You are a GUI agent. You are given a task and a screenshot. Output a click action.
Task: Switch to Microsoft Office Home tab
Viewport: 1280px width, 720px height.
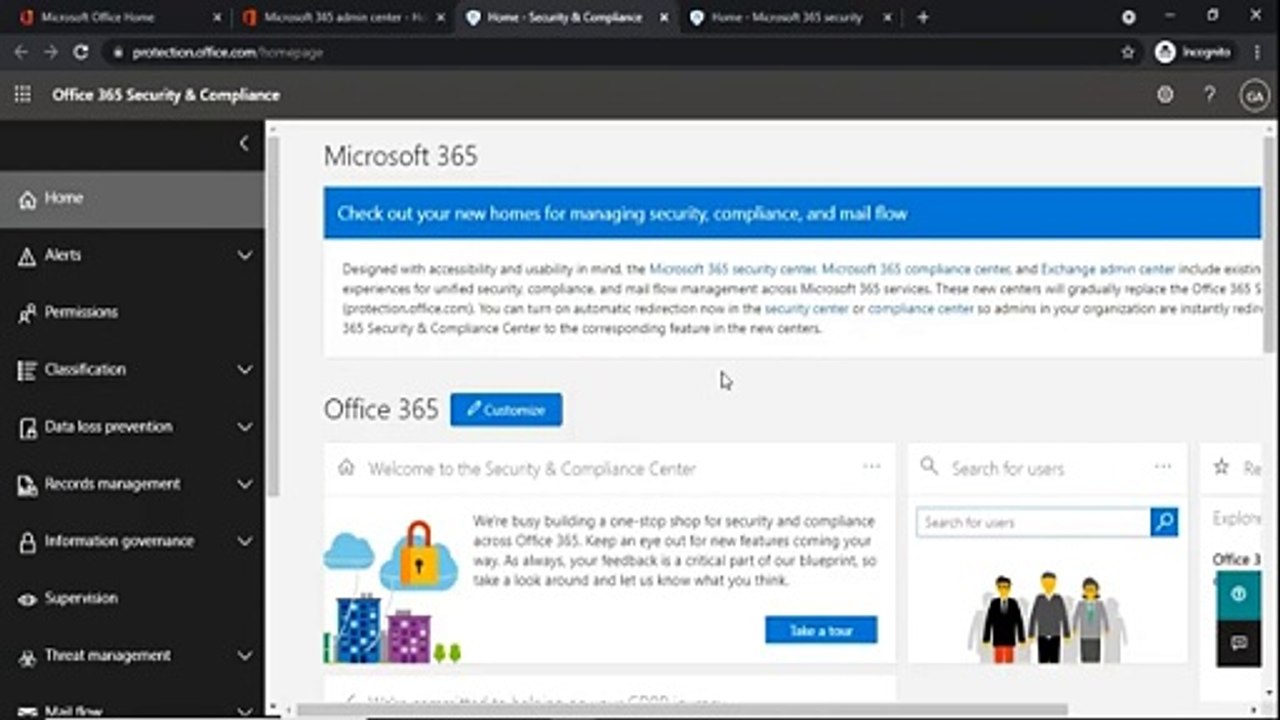click(x=118, y=17)
